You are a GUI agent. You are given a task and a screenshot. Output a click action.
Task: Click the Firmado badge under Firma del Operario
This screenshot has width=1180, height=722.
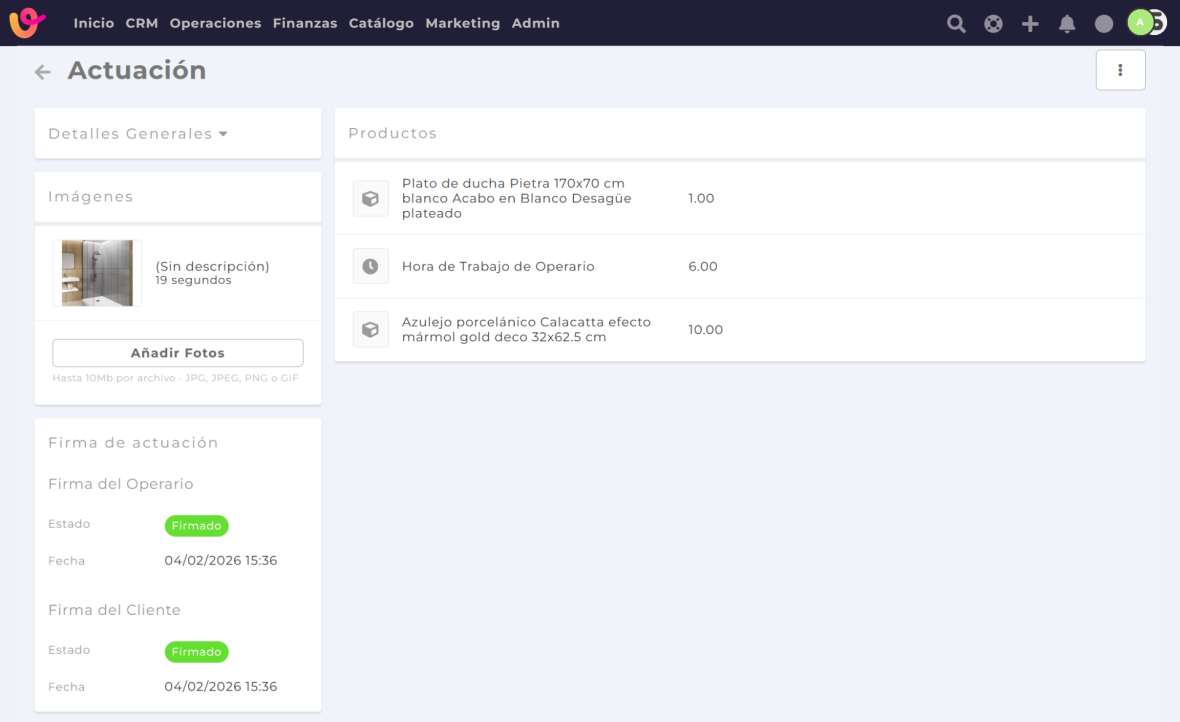point(196,526)
